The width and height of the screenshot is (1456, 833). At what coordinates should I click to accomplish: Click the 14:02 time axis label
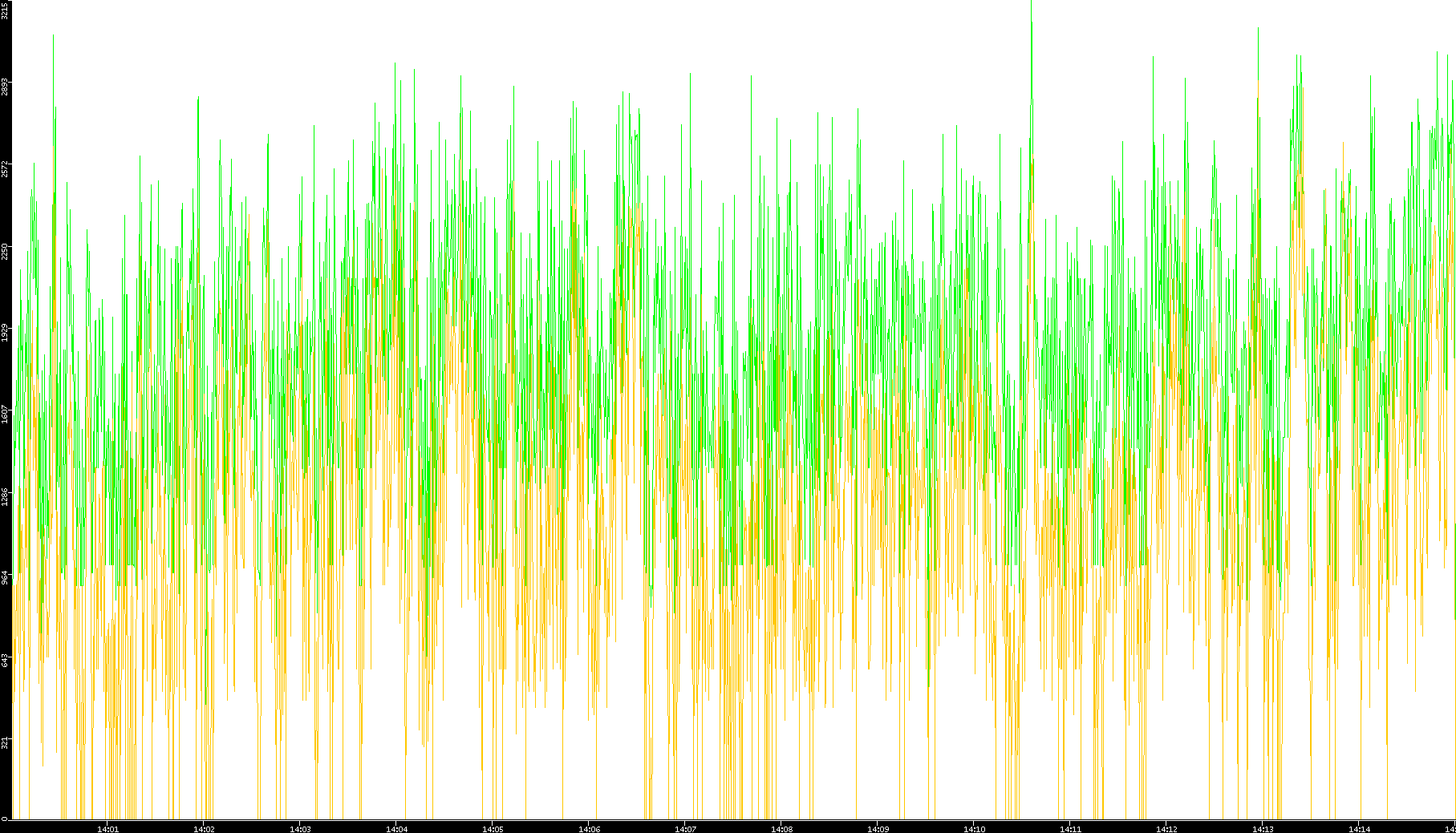point(204,828)
